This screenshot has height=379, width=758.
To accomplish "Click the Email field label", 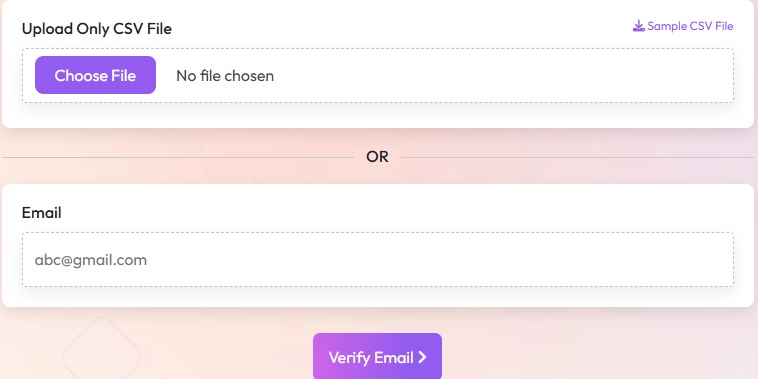I will coord(42,213).
